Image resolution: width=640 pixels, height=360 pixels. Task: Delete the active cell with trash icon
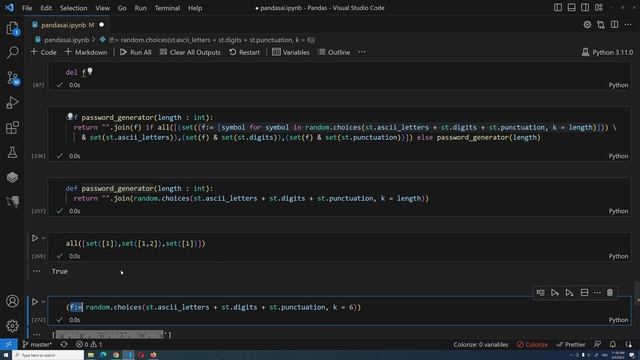coord(610,293)
